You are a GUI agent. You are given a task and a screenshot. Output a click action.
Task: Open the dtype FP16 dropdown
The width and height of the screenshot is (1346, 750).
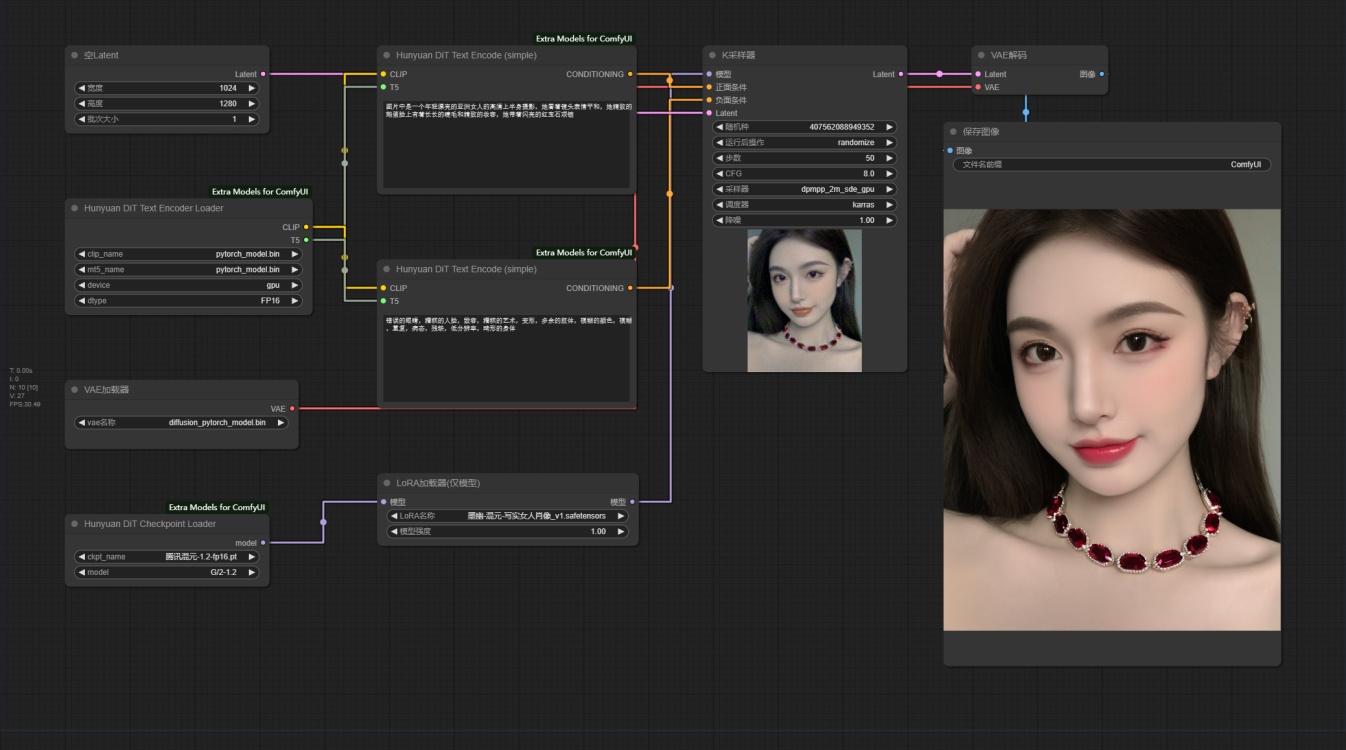188,300
